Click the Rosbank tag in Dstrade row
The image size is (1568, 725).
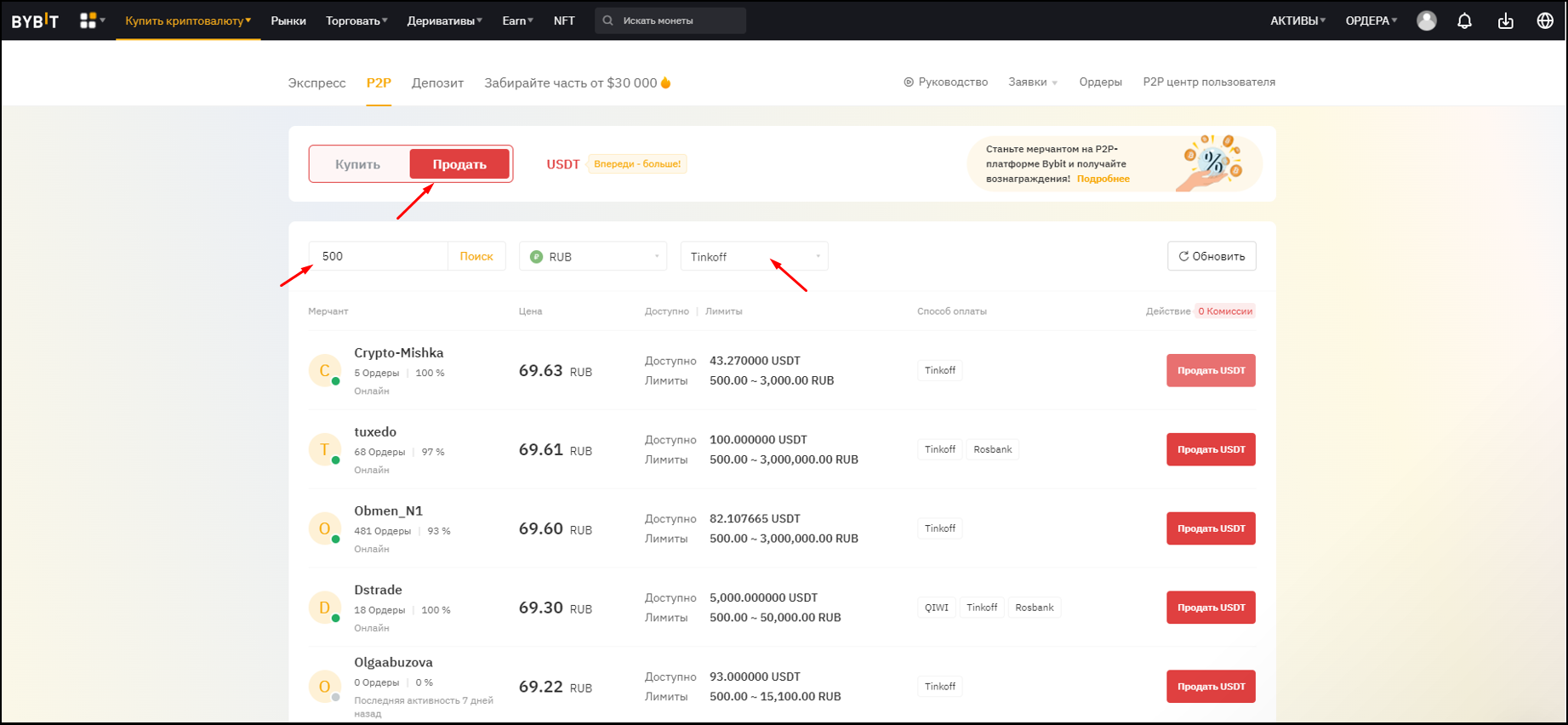(x=1035, y=608)
